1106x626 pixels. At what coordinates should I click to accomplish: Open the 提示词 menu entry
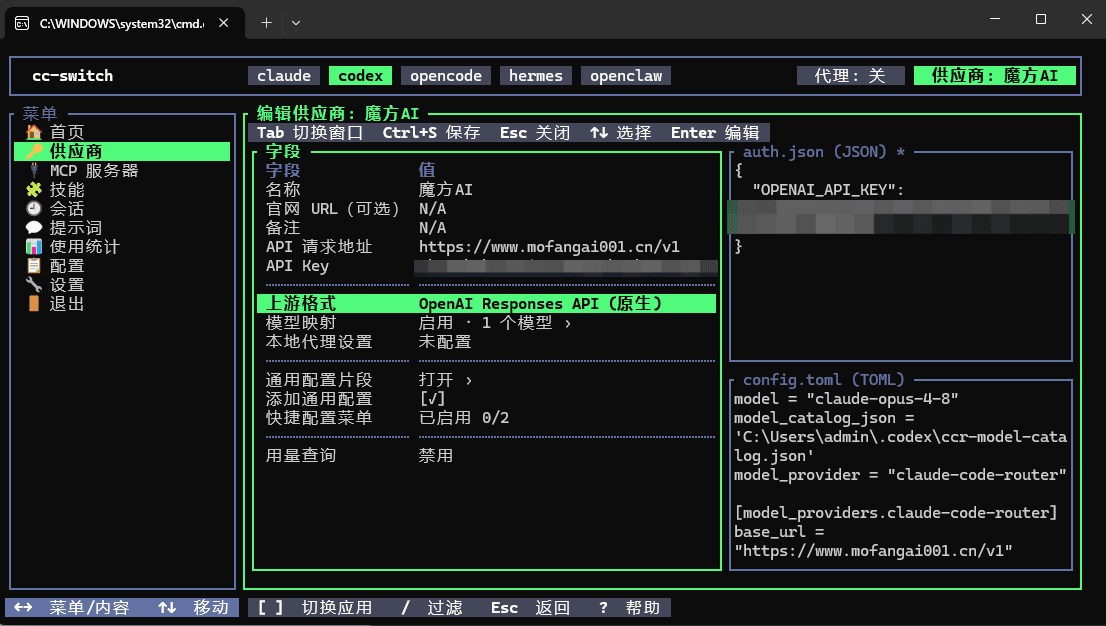pos(75,227)
